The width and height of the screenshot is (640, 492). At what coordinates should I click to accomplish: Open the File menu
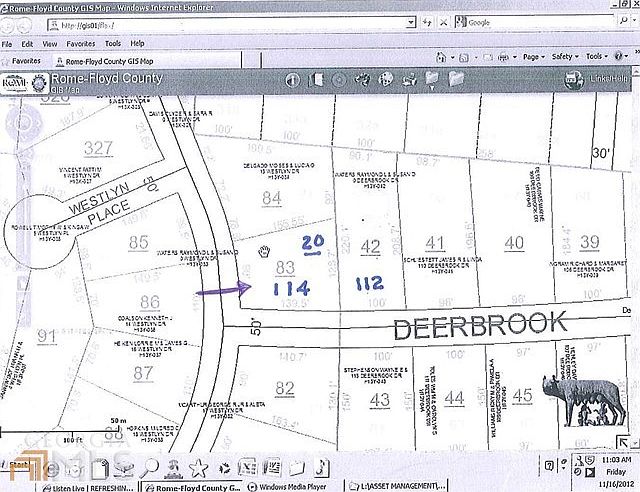coord(7,44)
